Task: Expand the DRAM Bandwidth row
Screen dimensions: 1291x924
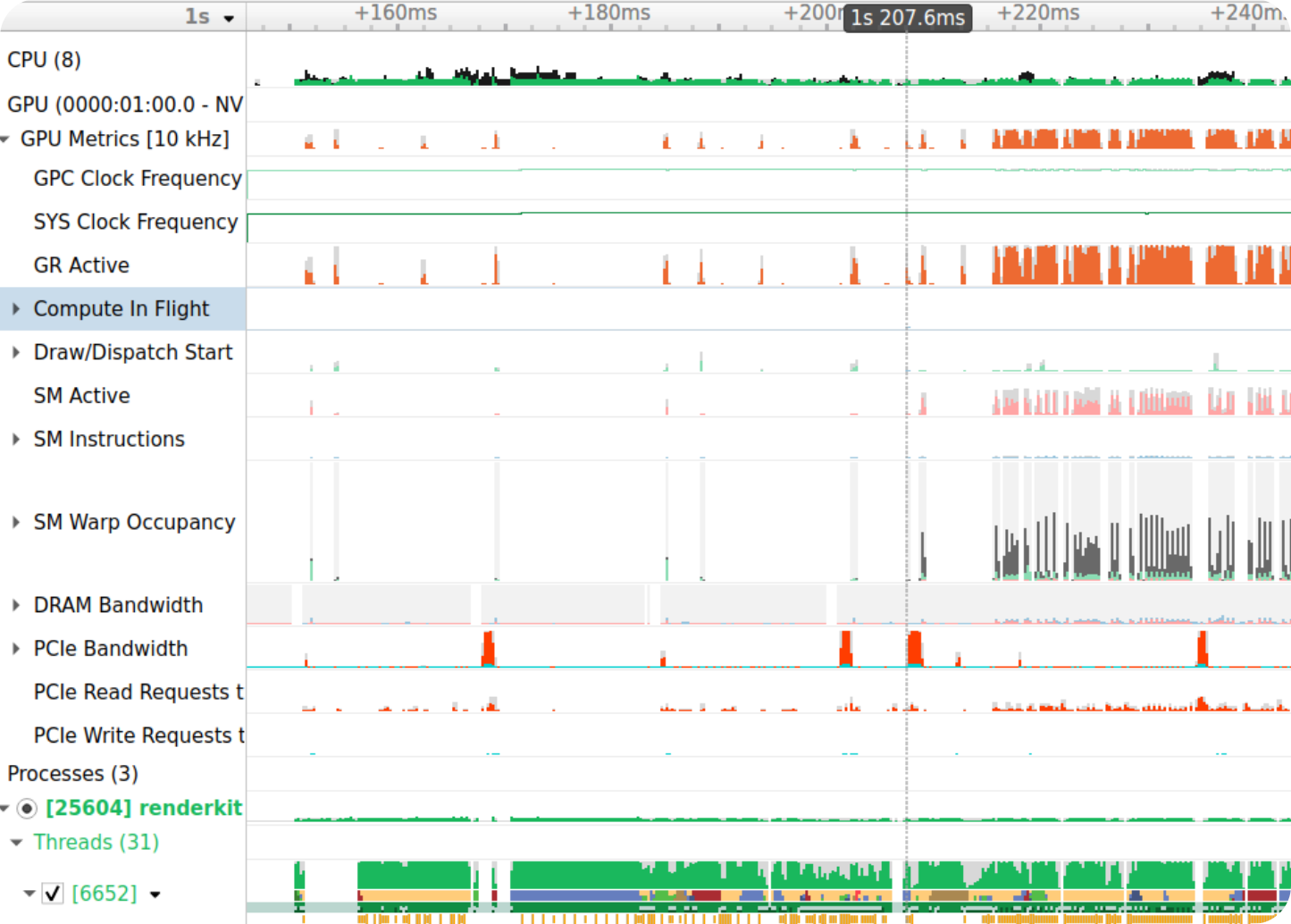Action: [x=16, y=606]
